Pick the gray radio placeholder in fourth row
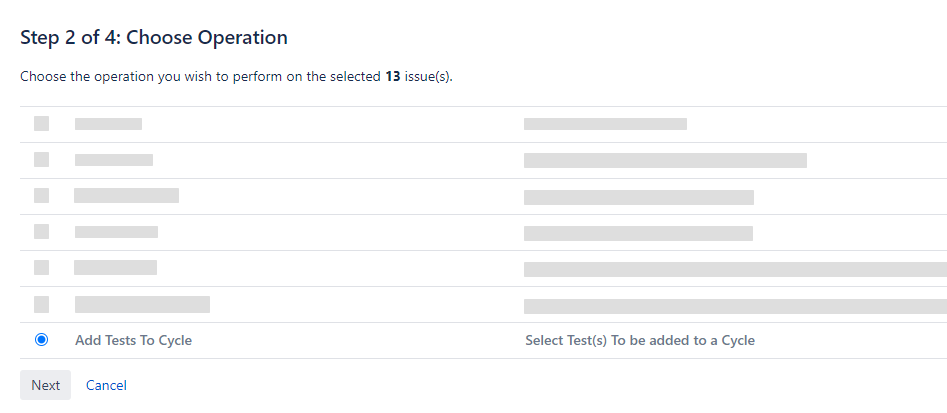The height and width of the screenshot is (413, 947). click(41, 232)
